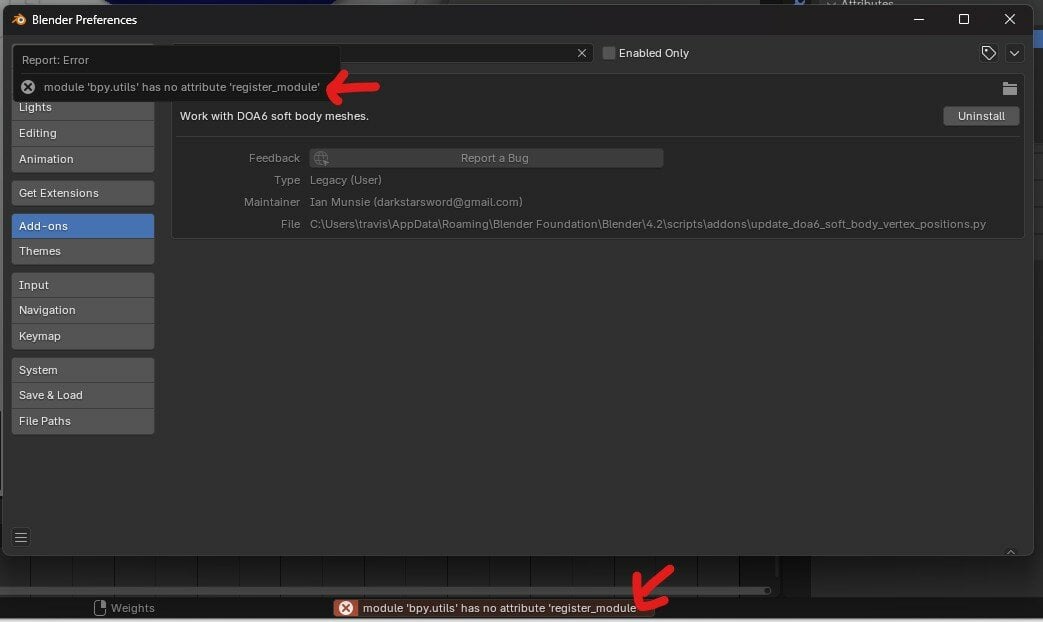1043x622 pixels.
Task: Click the maintainer Ian Munsie text
Action: pos(416,202)
